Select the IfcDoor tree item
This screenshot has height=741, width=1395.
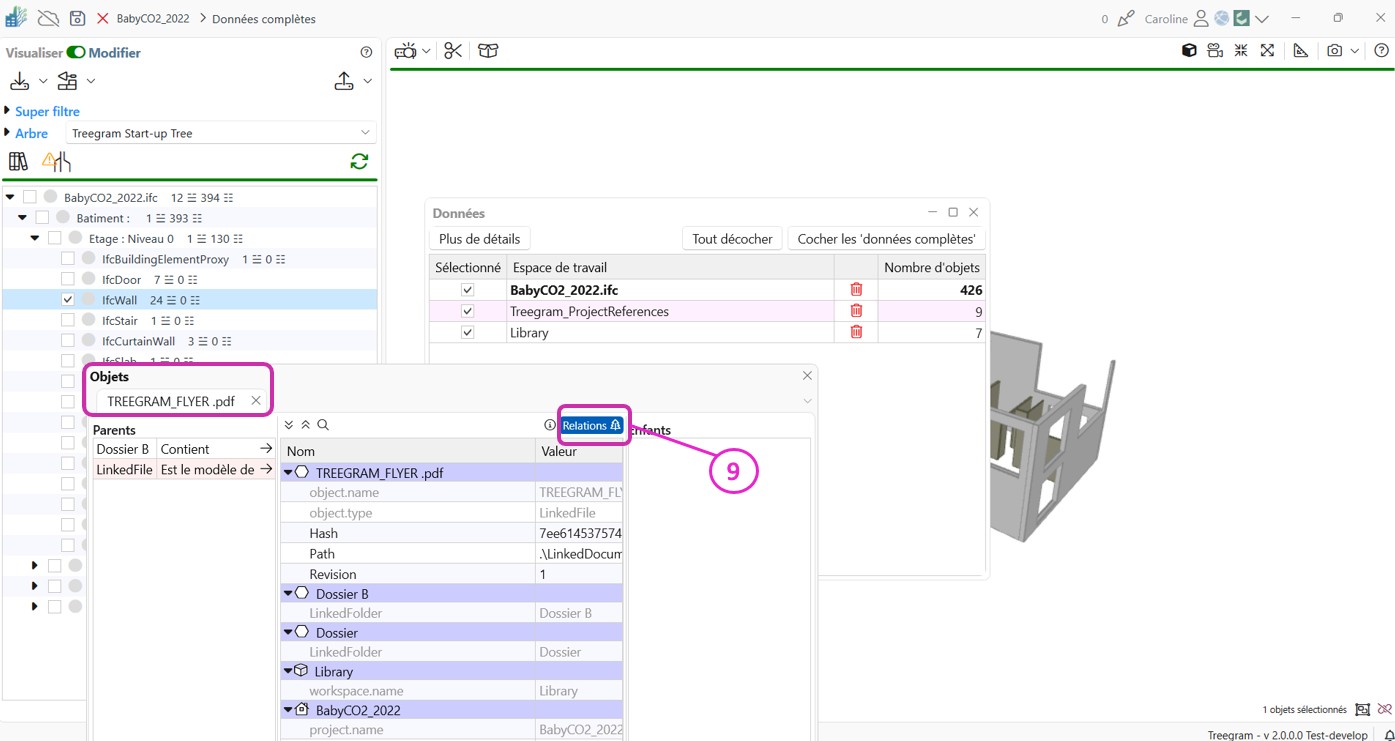121,280
